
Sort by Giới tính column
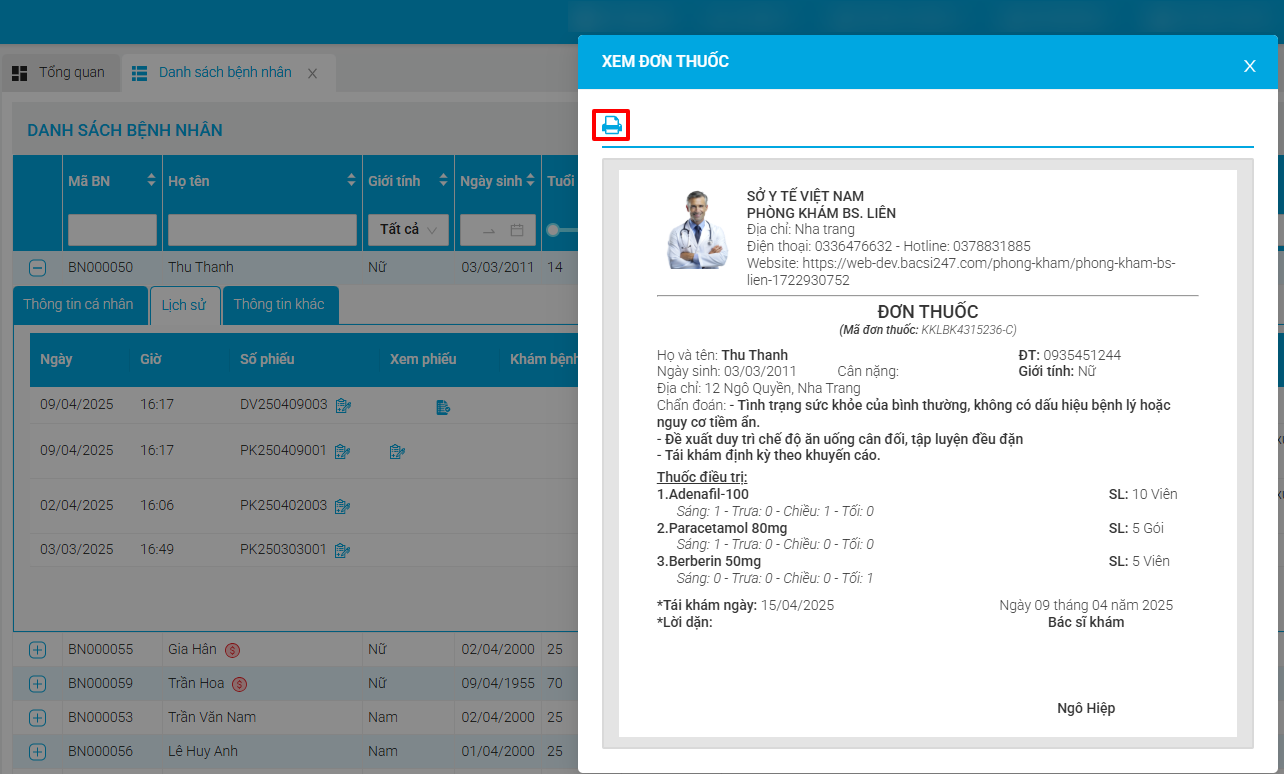tap(443, 181)
